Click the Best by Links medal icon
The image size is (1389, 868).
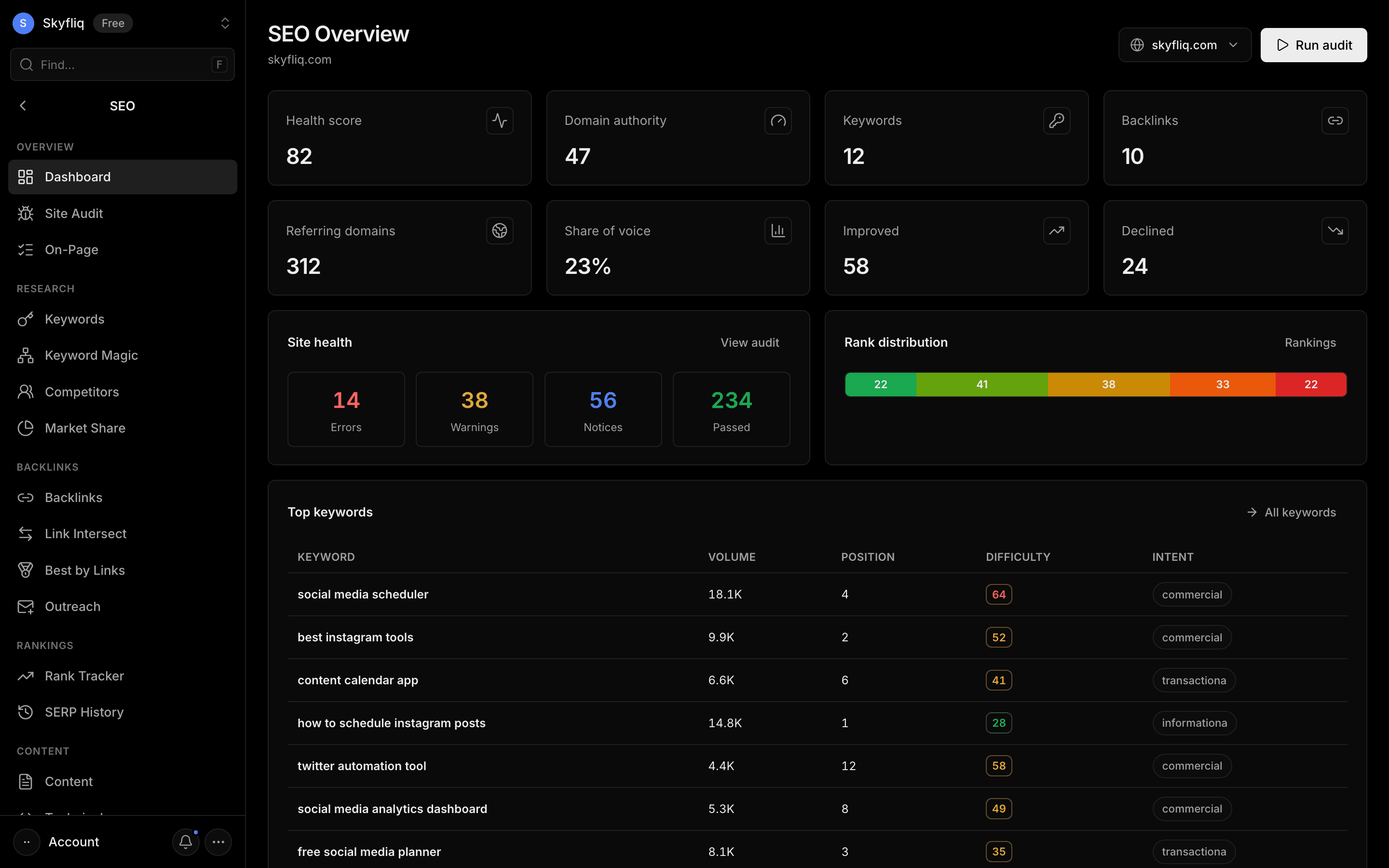coord(25,570)
